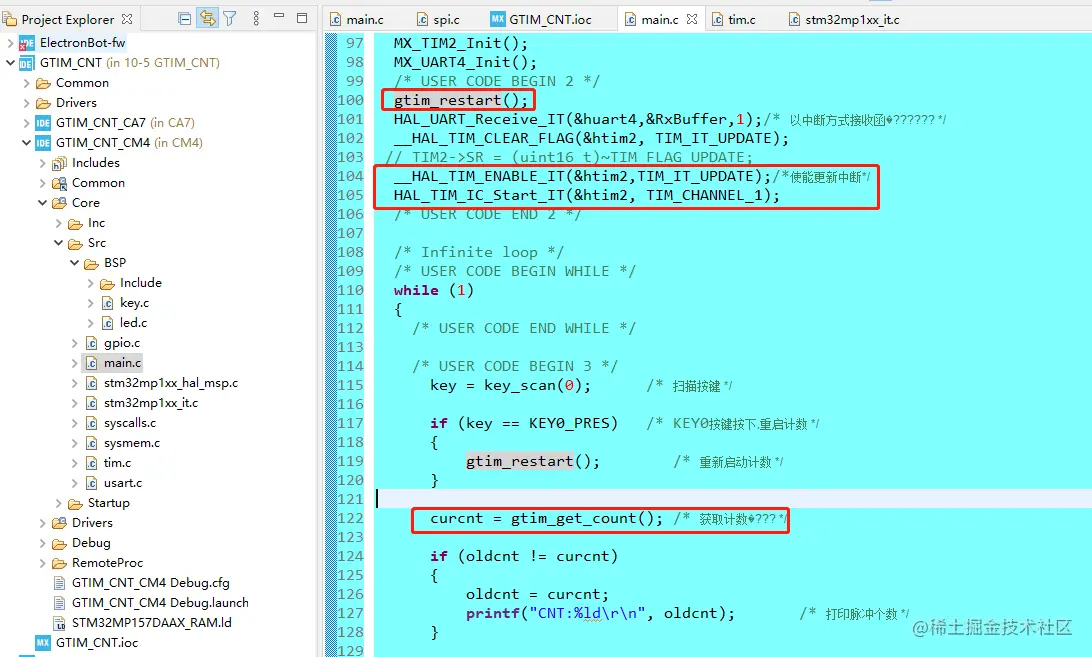Collapse the Core folder
The image size is (1092, 657).
pyautogui.click(x=42, y=203)
